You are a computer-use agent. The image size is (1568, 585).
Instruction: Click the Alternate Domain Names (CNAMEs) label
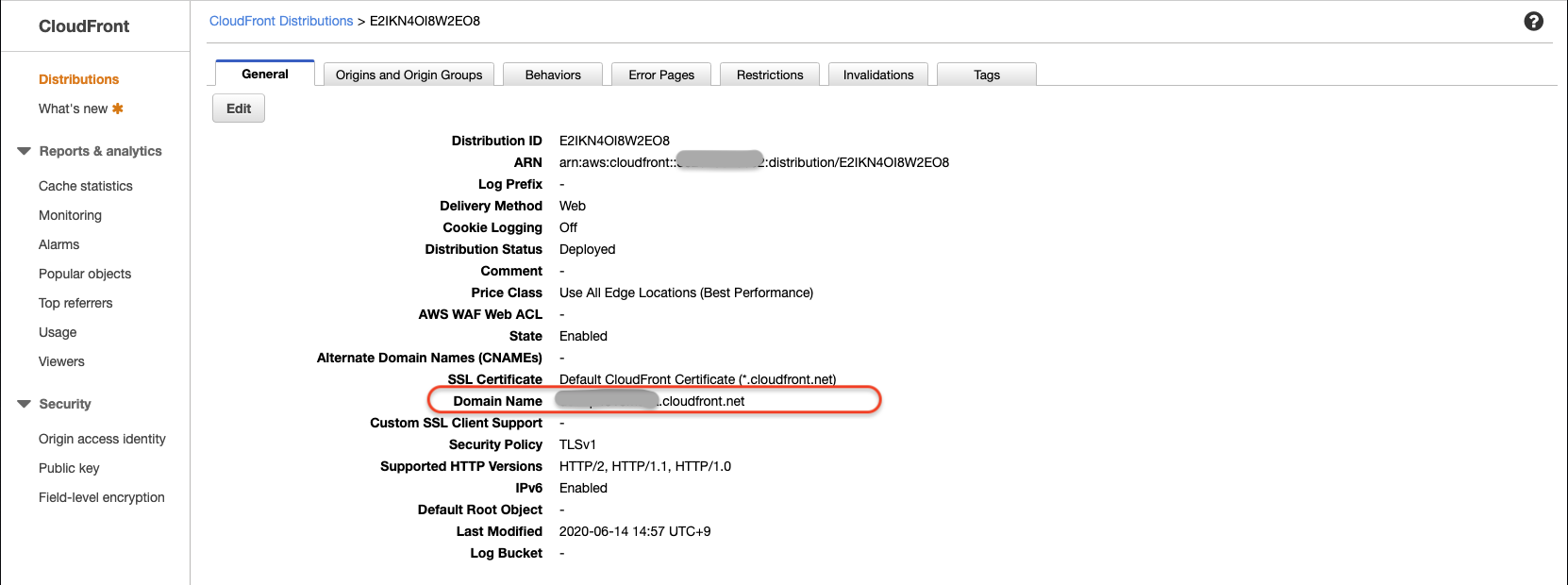(x=429, y=358)
